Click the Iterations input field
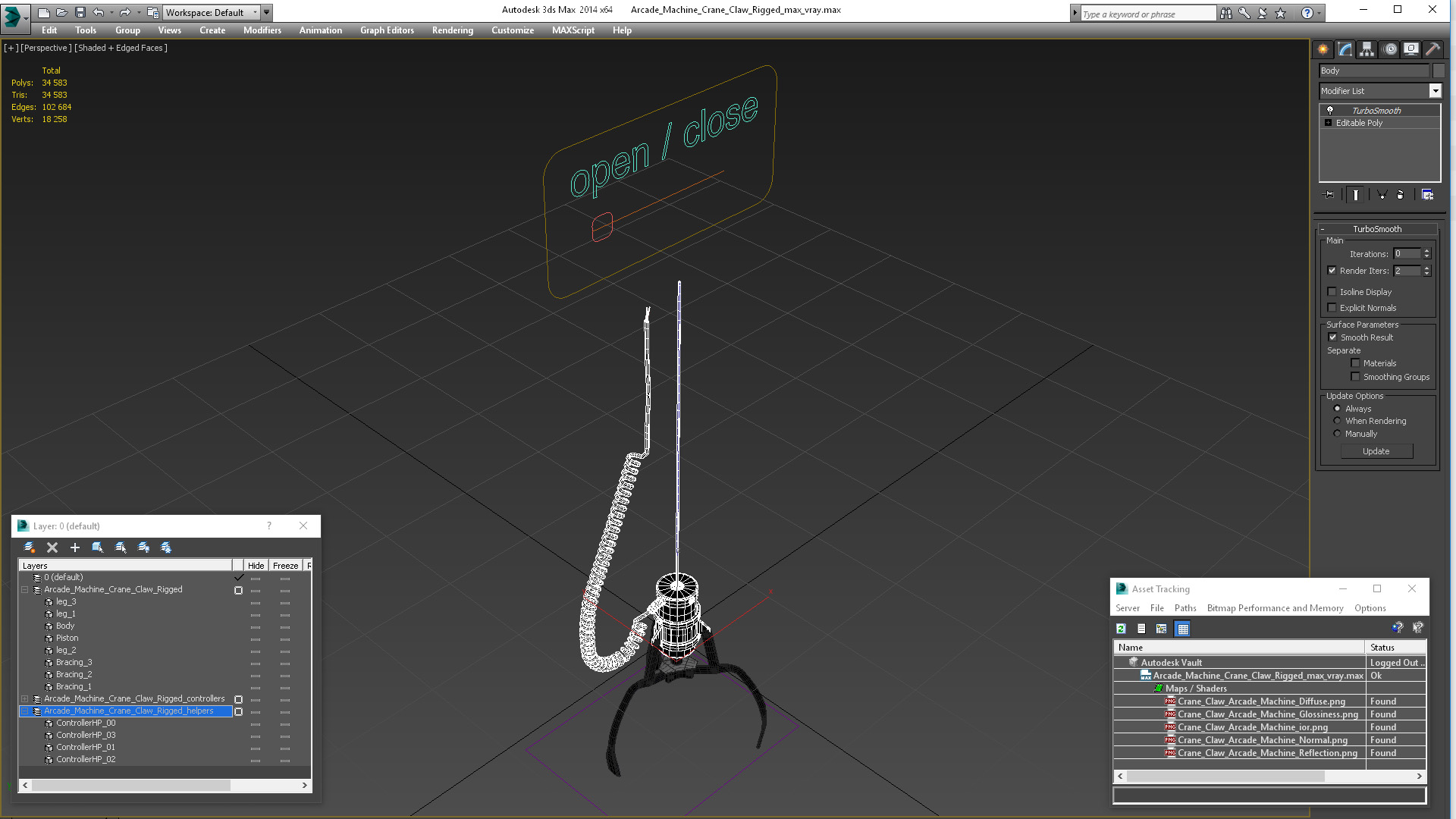 [x=1407, y=254]
